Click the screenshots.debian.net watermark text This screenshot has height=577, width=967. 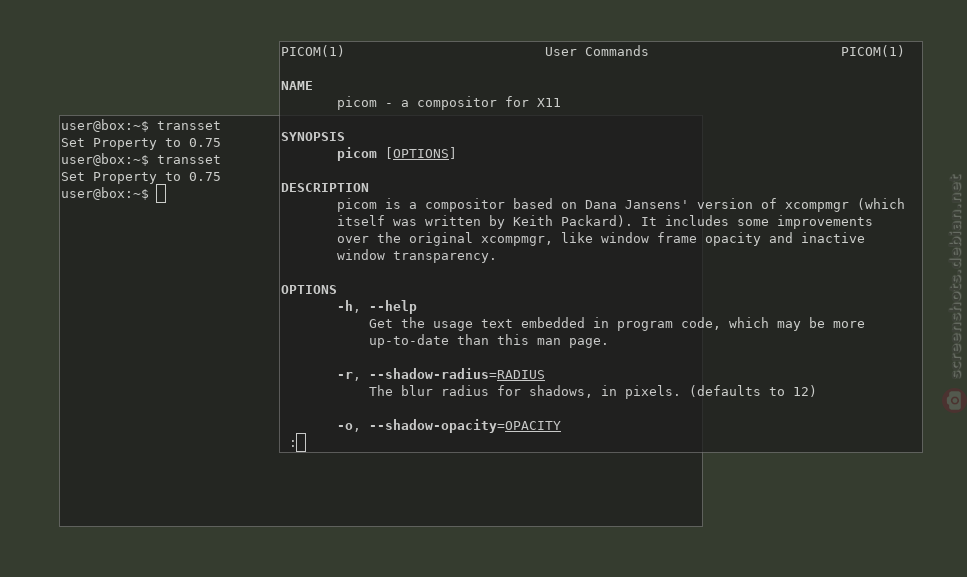point(955,276)
